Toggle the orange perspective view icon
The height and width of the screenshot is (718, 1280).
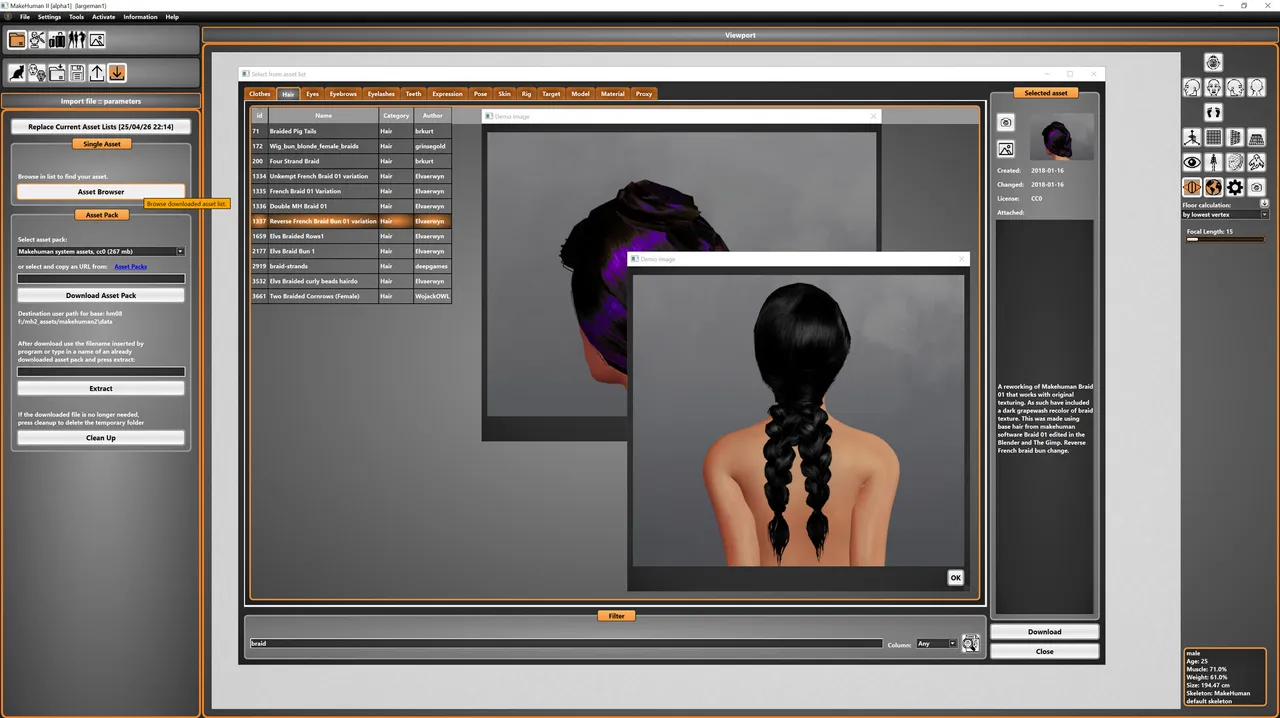[1192, 187]
